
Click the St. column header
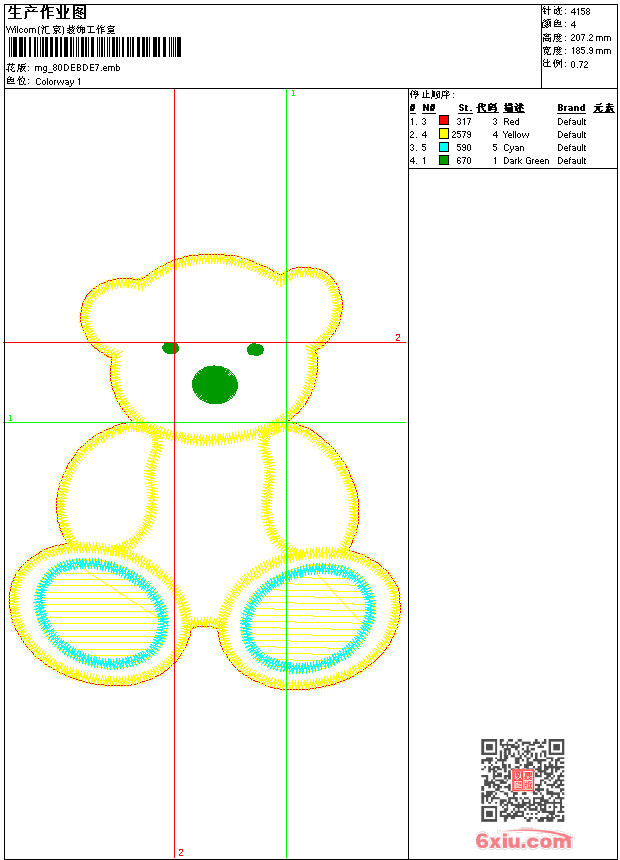pyautogui.click(x=465, y=108)
